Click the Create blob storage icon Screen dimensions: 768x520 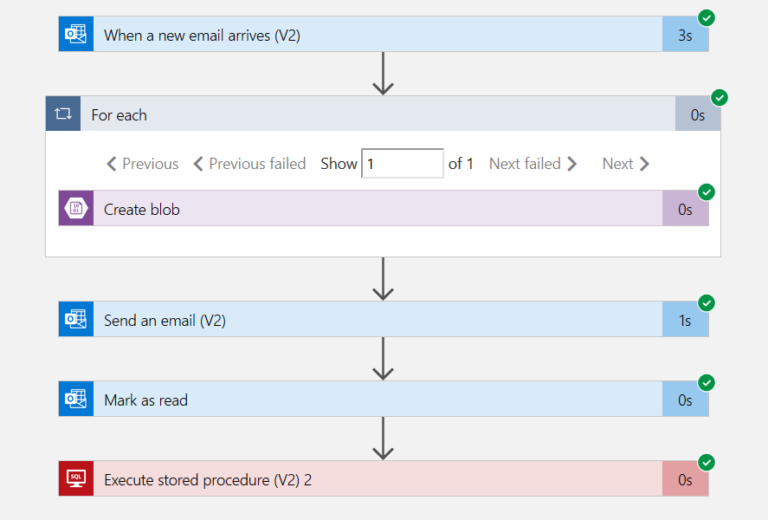(x=76, y=209)
